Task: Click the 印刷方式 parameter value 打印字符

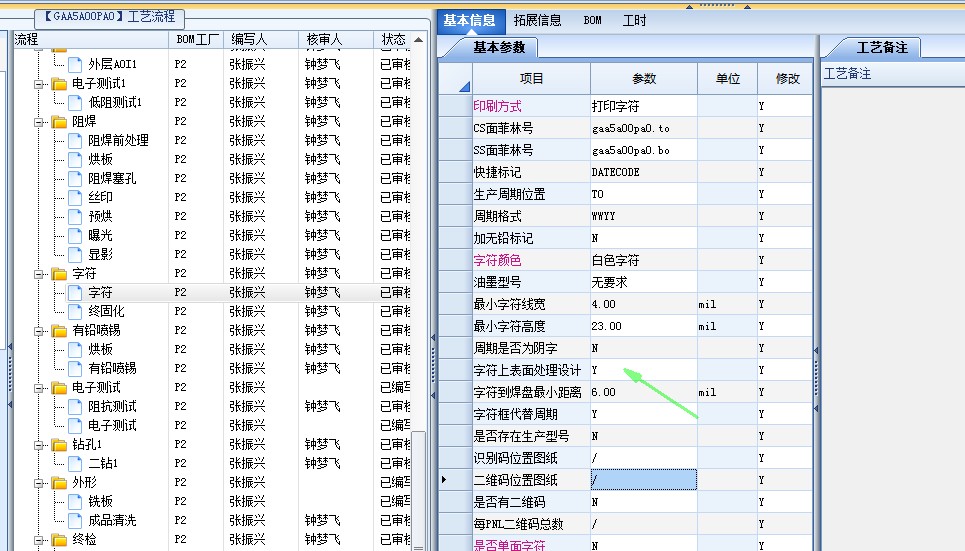Action: 616,106
